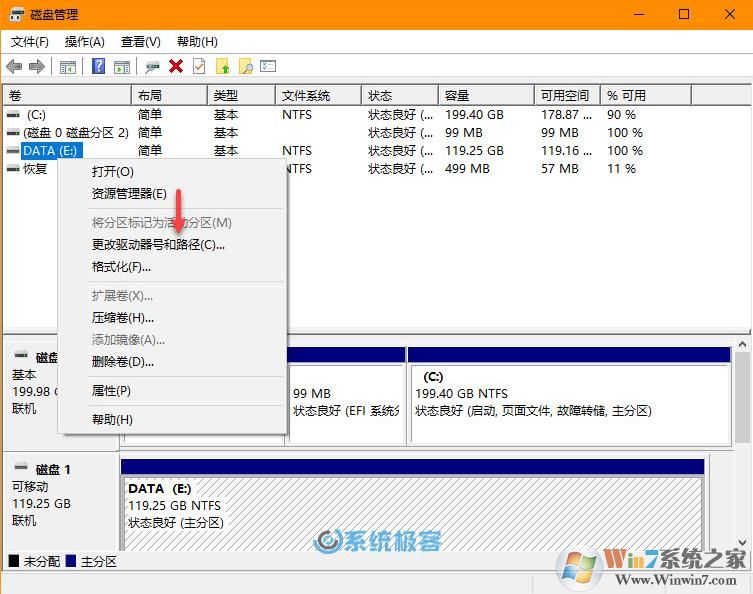
Task: Click the show/hide console tree icon
Action: coord(67,66)
